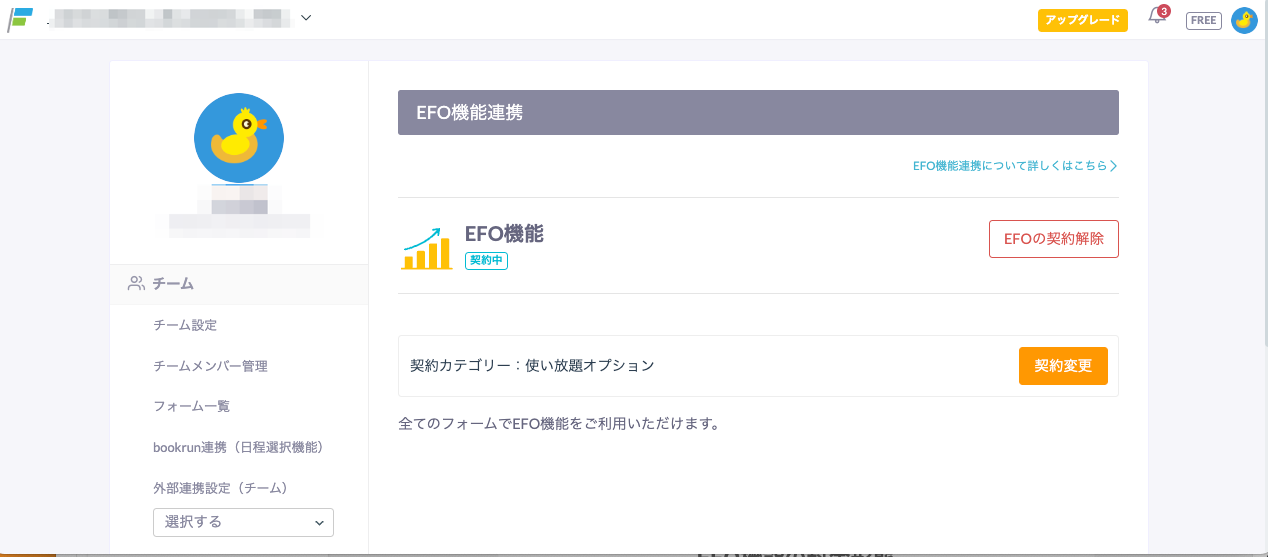Go to フォーム一覧 in sidebar
Image resolution: width=1268 pixels, height=557 pixels.
(x=192, y=406)
